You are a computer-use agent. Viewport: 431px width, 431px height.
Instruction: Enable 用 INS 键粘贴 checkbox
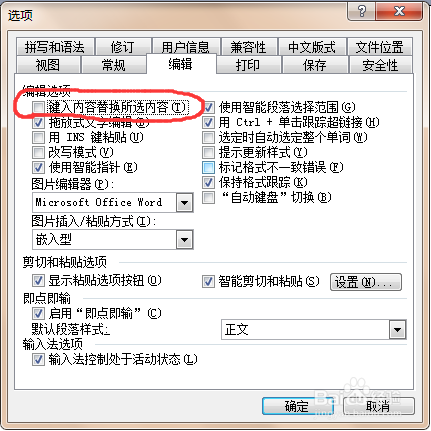[38, 138]
